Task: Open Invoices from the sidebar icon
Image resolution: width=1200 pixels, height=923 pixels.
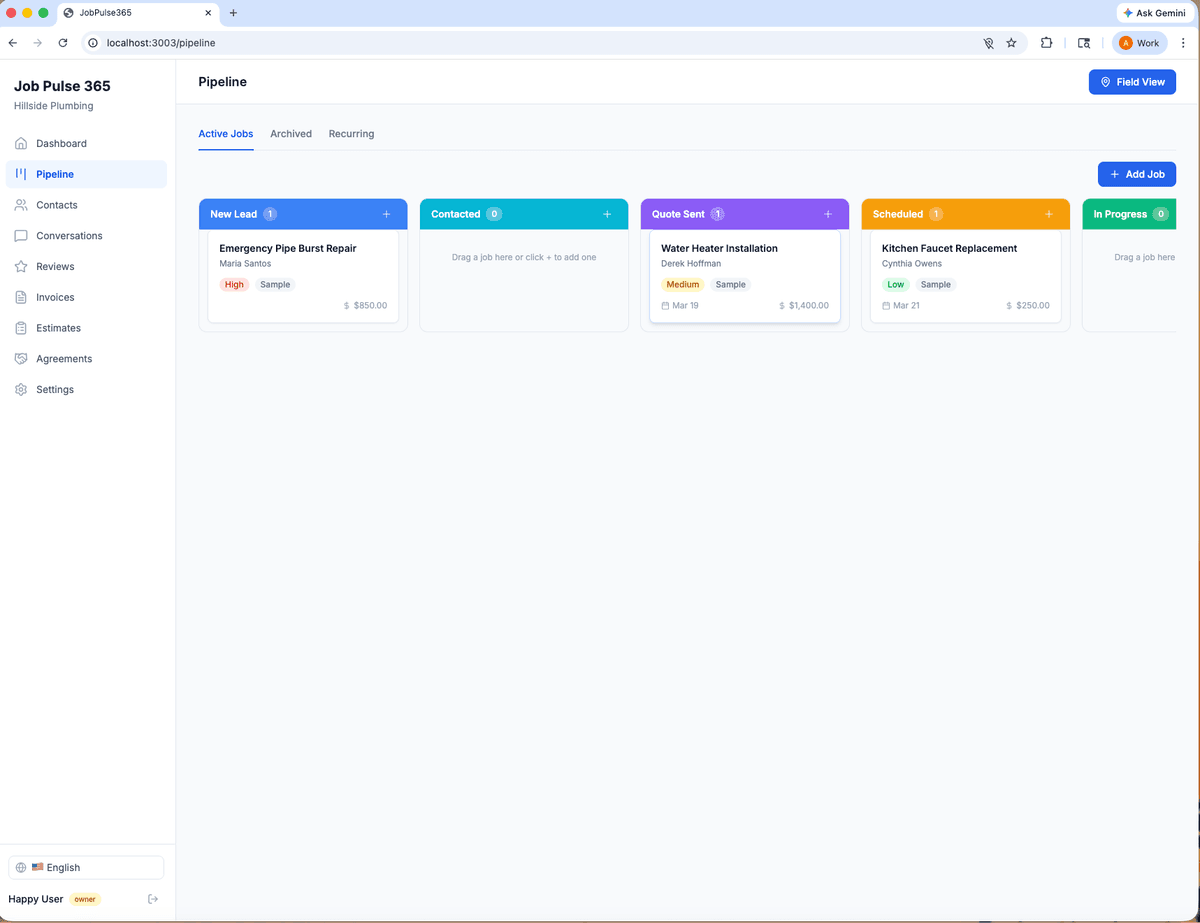Action: coord(20,297)
